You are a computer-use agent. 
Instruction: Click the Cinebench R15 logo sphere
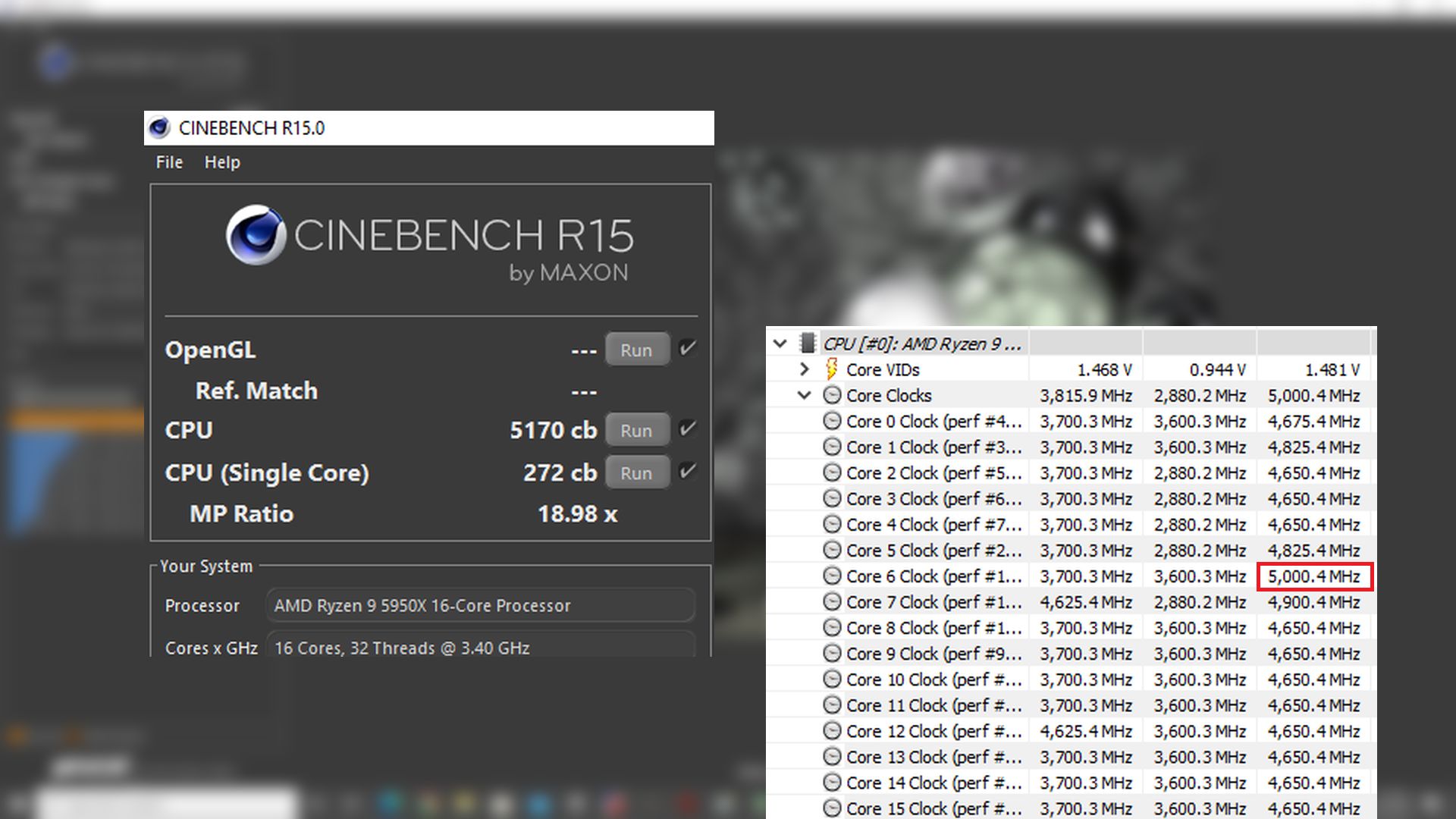[256, 234]
